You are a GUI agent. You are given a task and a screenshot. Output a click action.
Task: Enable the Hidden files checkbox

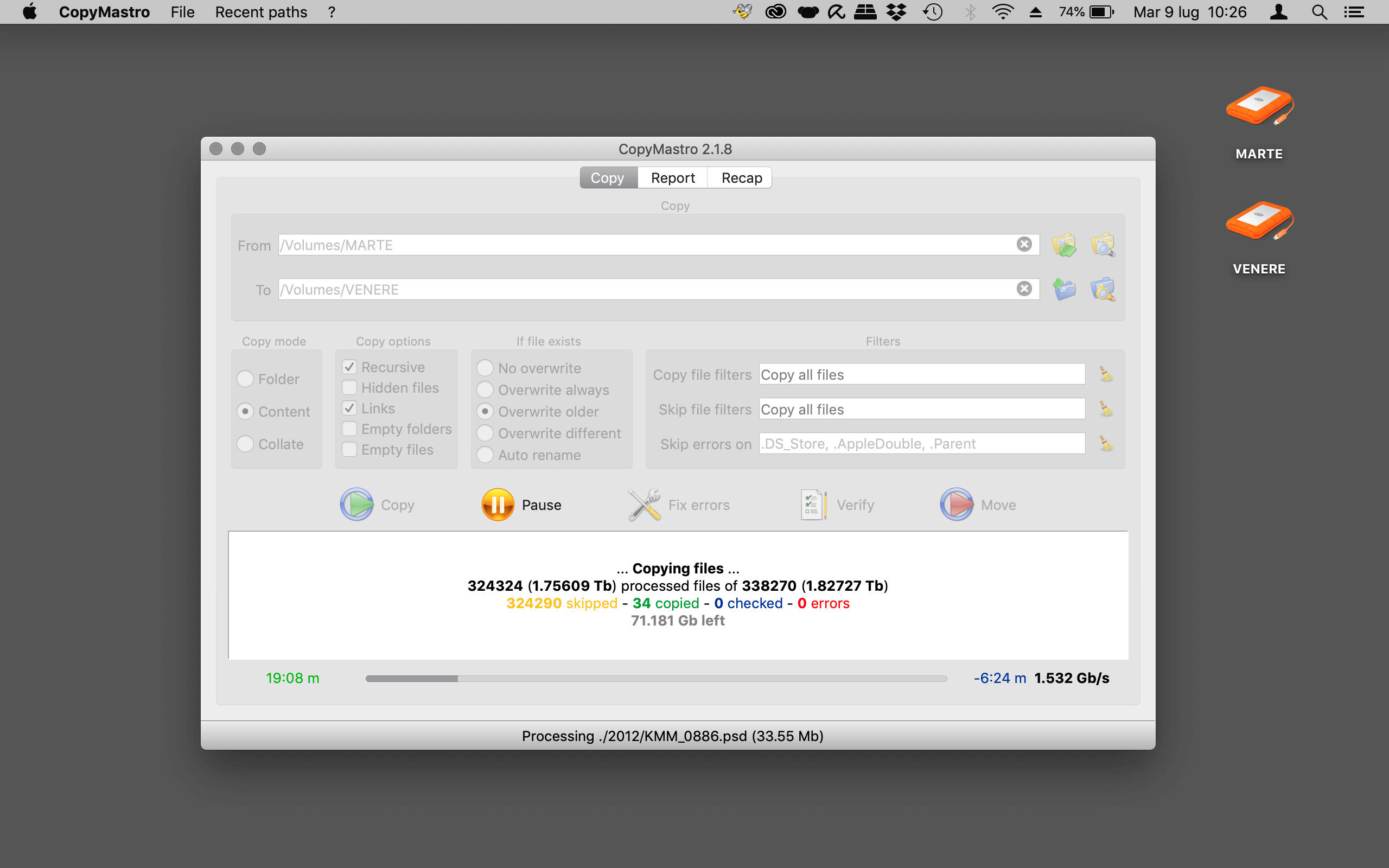click(x=349, y=387)
